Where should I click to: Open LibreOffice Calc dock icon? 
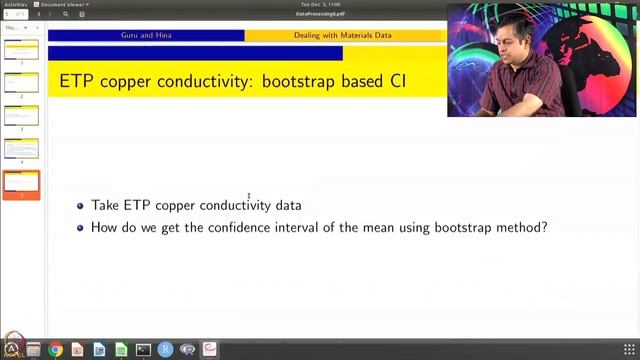point(121,349)
